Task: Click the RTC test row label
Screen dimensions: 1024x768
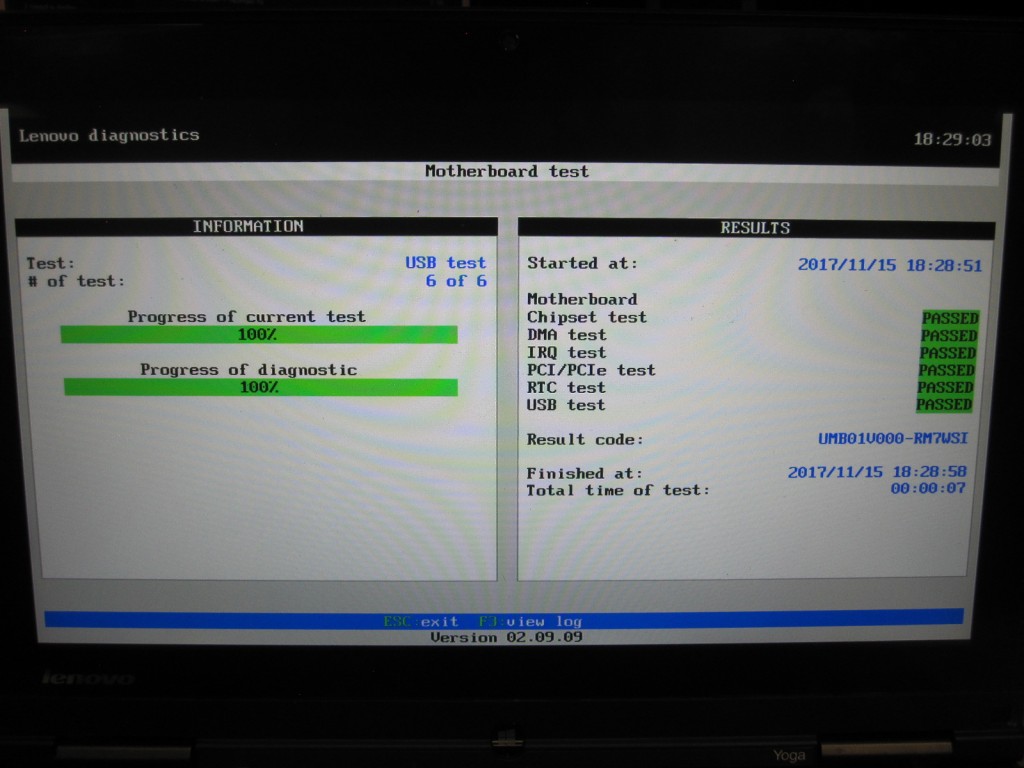Action: 566,388
